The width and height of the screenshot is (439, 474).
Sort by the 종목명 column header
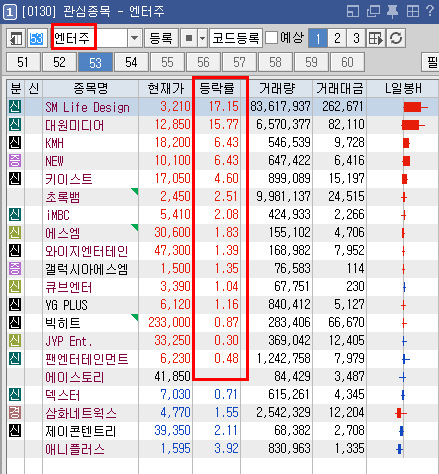91,89
